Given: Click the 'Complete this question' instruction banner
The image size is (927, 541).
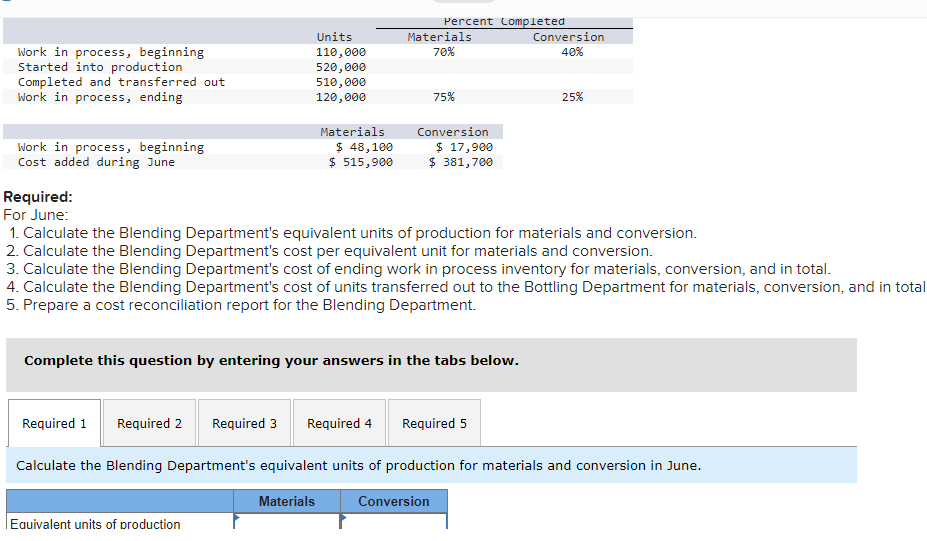Looking at the screenshot, I should pos(431,365).
